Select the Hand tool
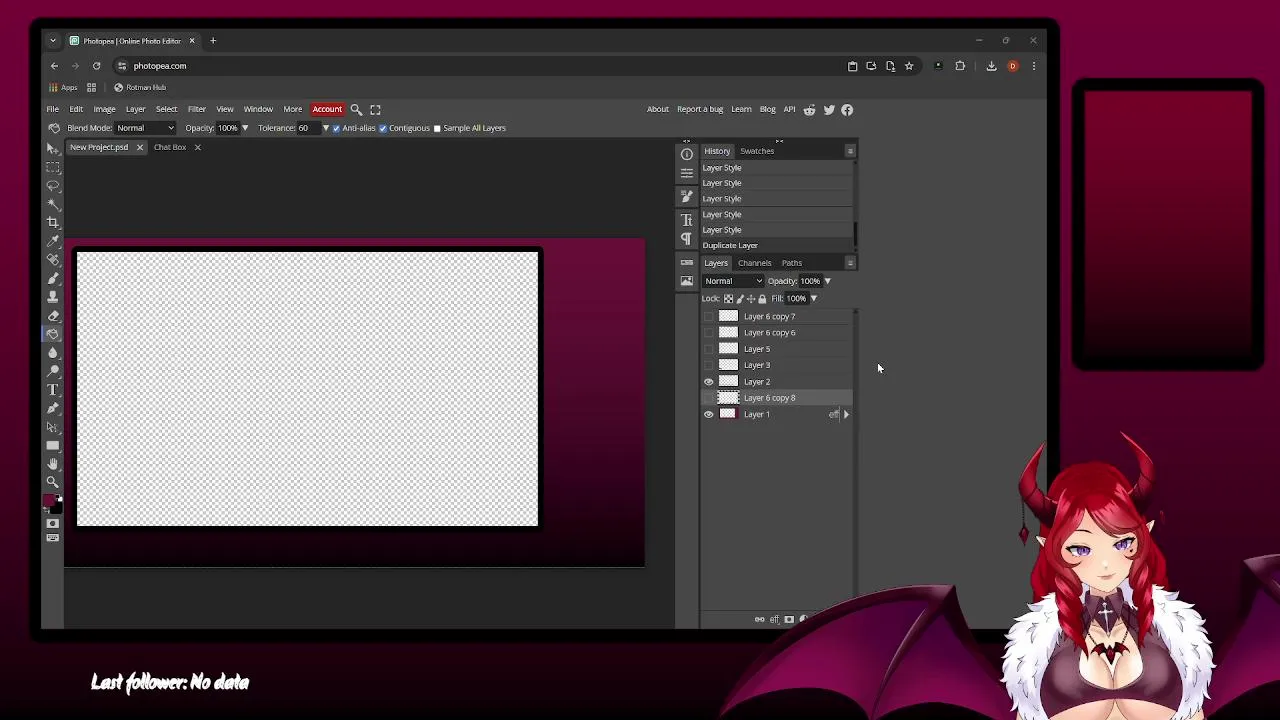Screen dimensions: 1280x720 53,464
